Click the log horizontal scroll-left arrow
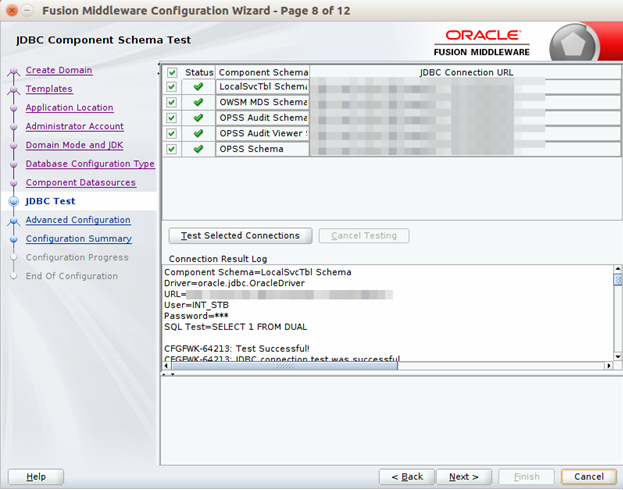The image size is (623, 490). click(x=166, y=365)
